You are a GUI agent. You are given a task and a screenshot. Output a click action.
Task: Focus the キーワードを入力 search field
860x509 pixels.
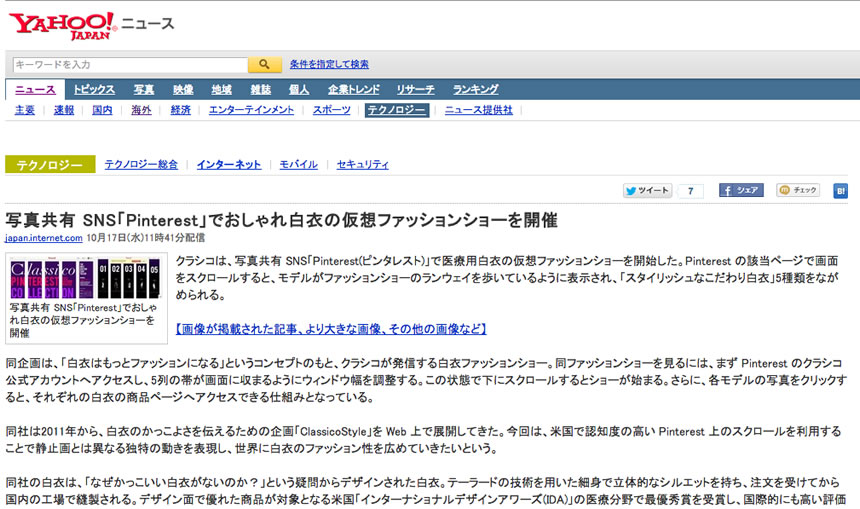pyautogui.click(x=131, y=65)
